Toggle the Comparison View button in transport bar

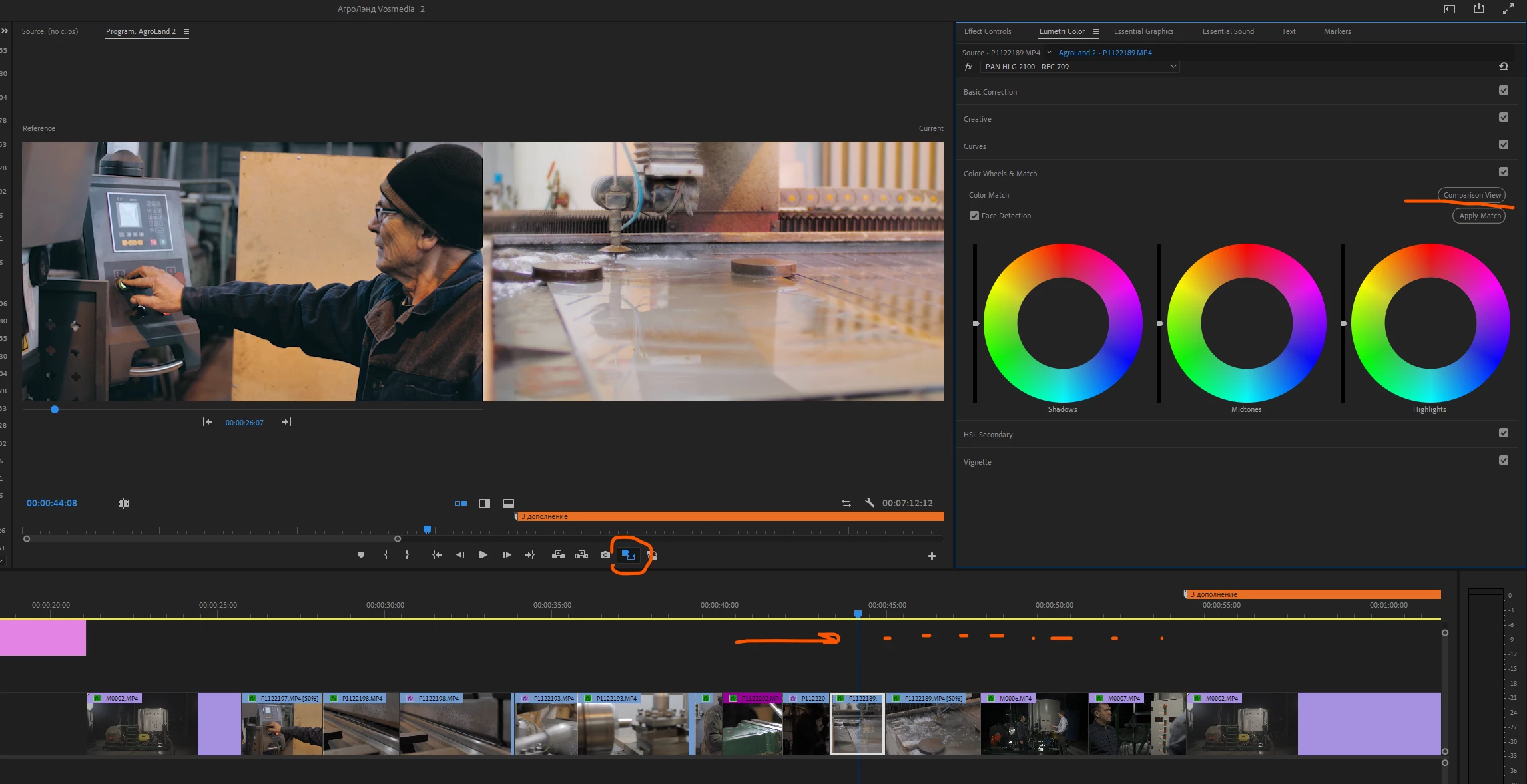(628, 555)
